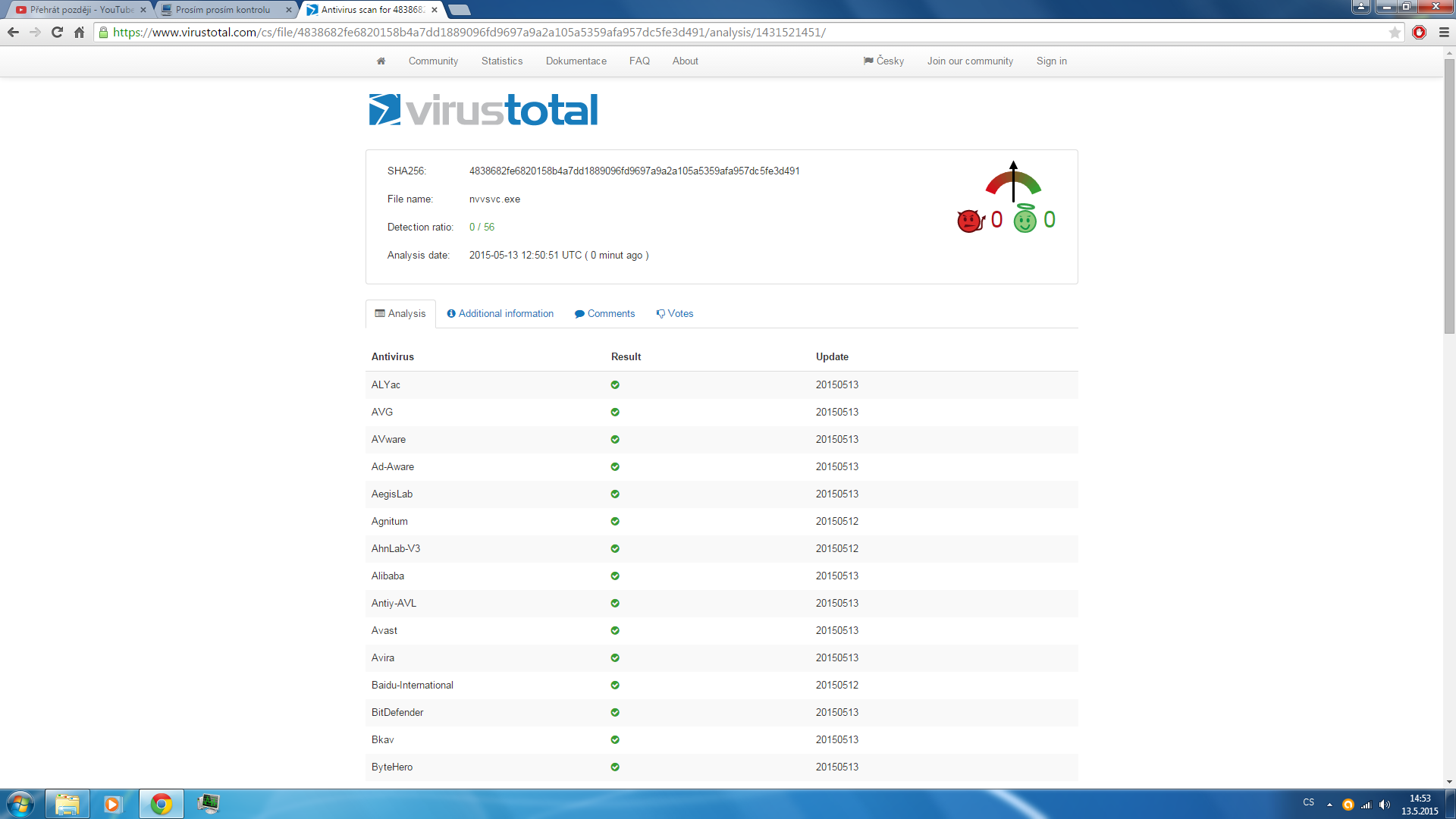
Task: Click the green check result for BitDefender
Action: click(615, 713)
